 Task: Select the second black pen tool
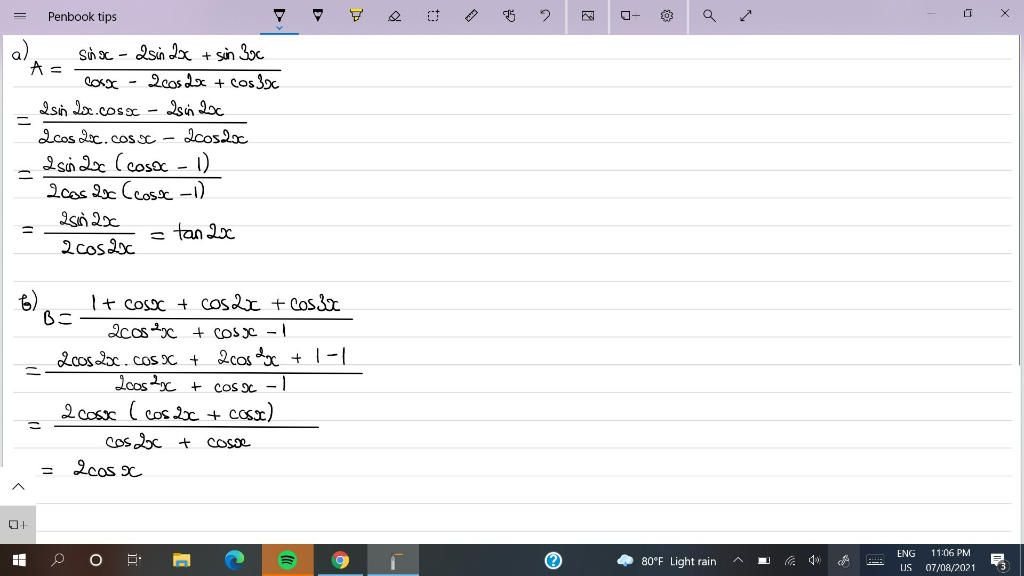pos(317,15)
